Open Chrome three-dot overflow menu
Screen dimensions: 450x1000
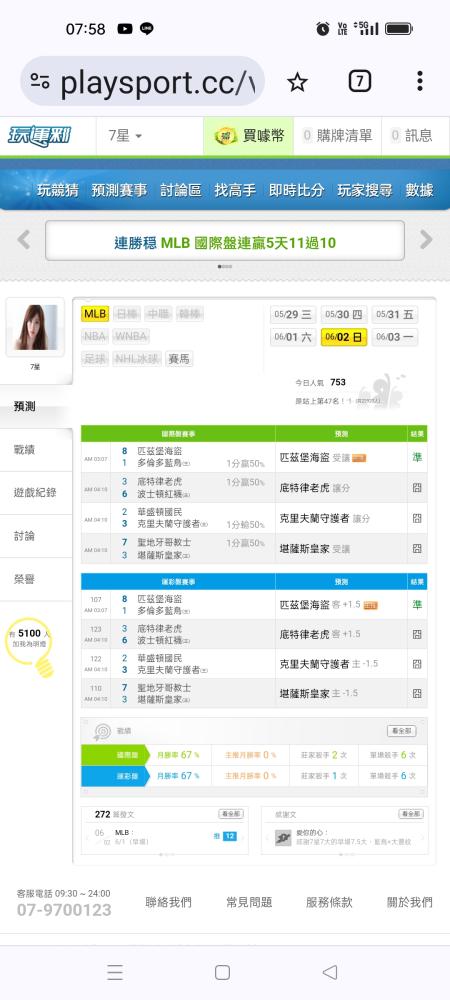(x=419, y=81)
